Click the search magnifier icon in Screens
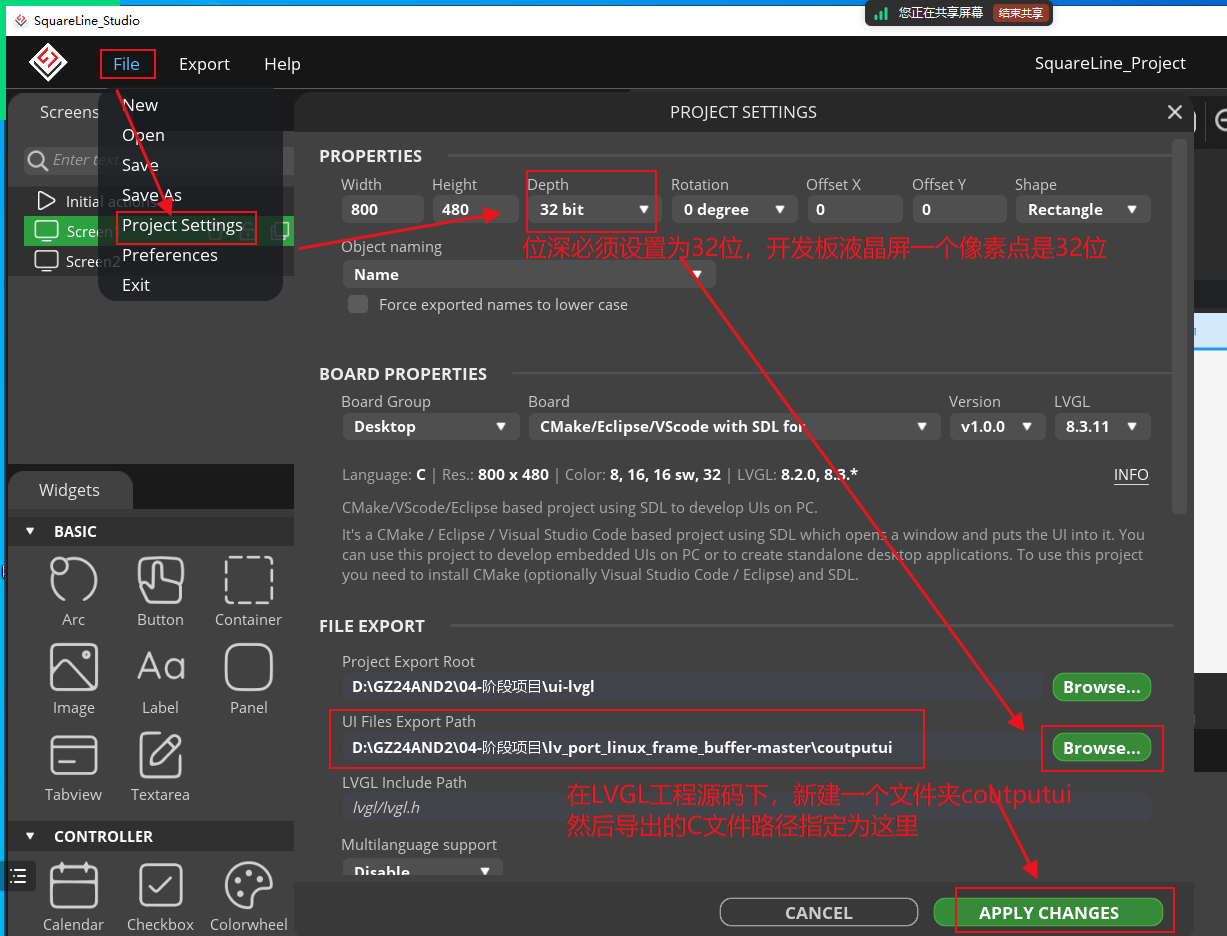 pos(38,160)
